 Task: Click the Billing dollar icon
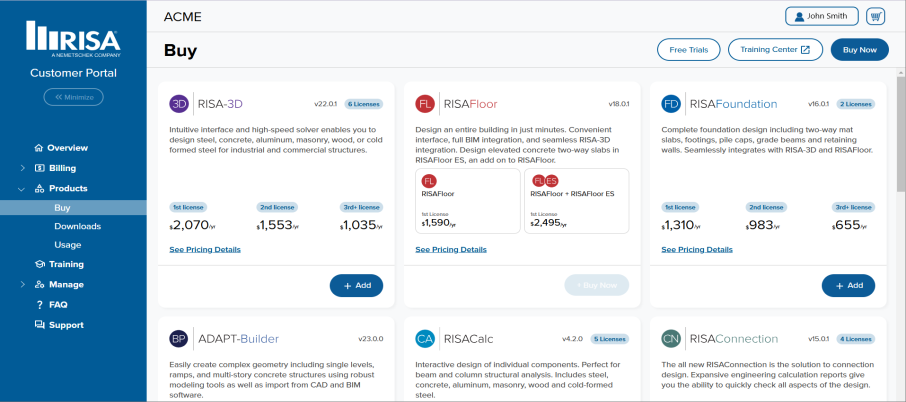[39, 168]
